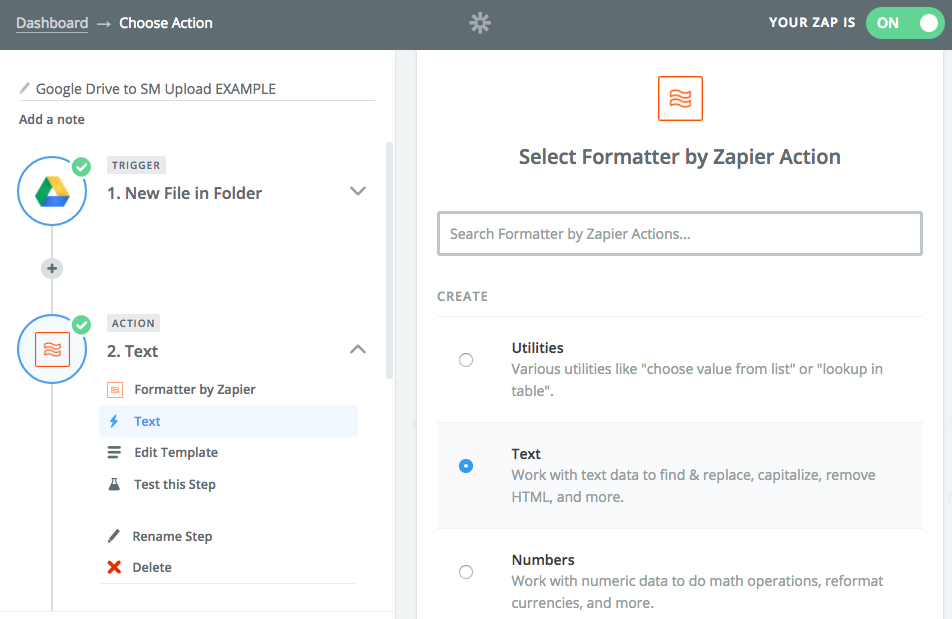Screen dimensions: 952x619
Task: Click the 1. New File in Folder title
Action: click(x=185, y=193)
